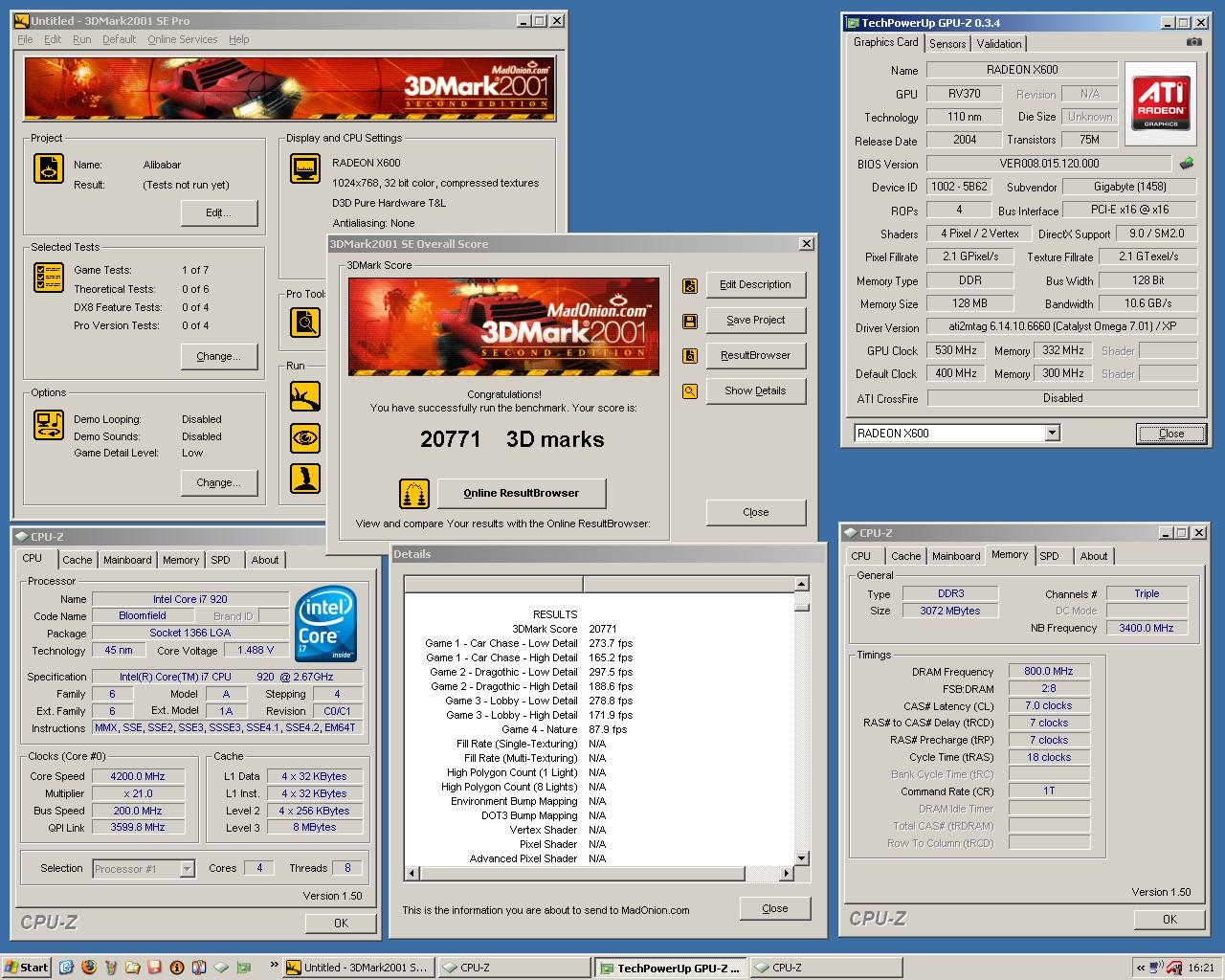Viewport: 1225px width, 980px height.
Task: Click the Core Speed 4200.0 MHz field
Action: 138,776
